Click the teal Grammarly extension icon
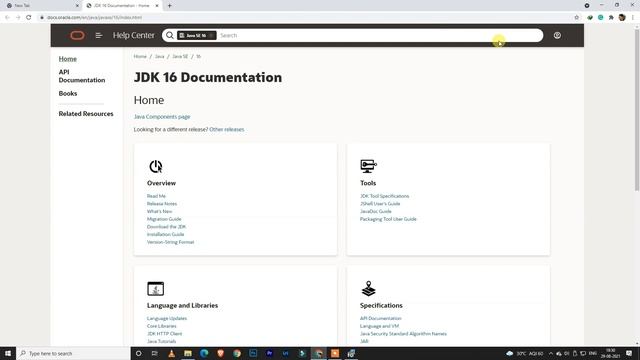 (x=600, y=18)
